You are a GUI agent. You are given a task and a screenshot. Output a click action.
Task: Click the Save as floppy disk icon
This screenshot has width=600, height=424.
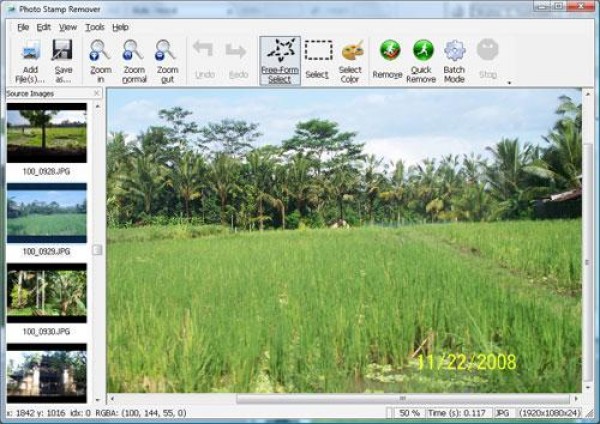[x=63, y=51]
